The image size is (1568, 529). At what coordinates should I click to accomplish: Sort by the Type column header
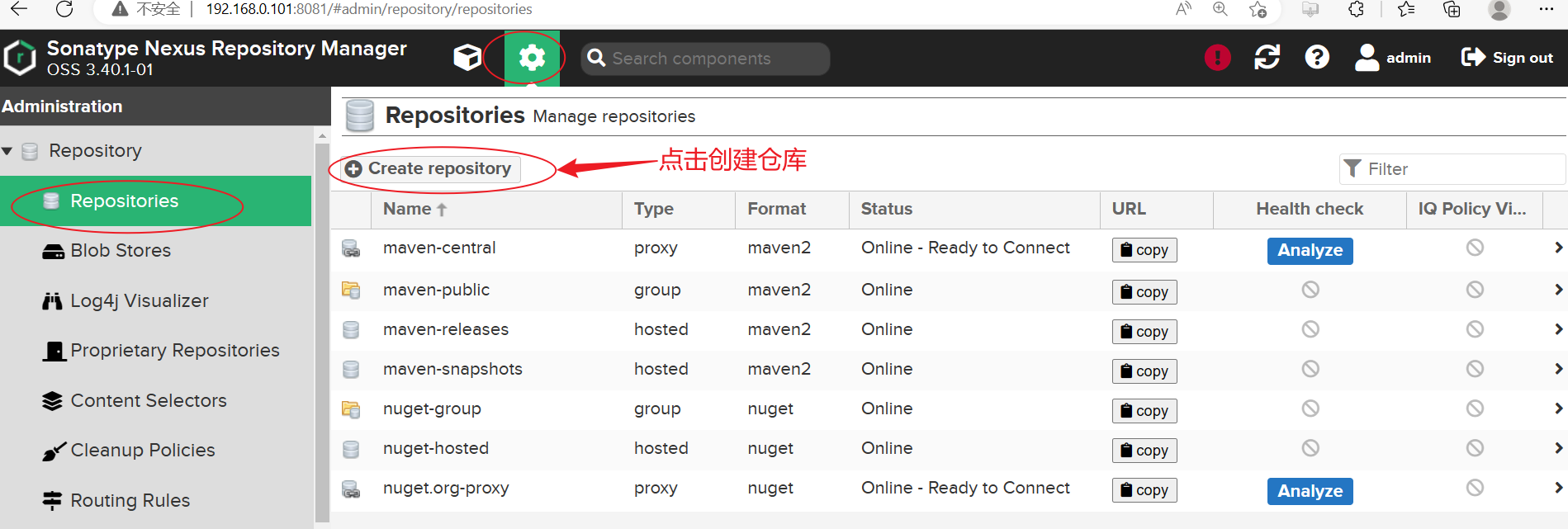[679, 210]
